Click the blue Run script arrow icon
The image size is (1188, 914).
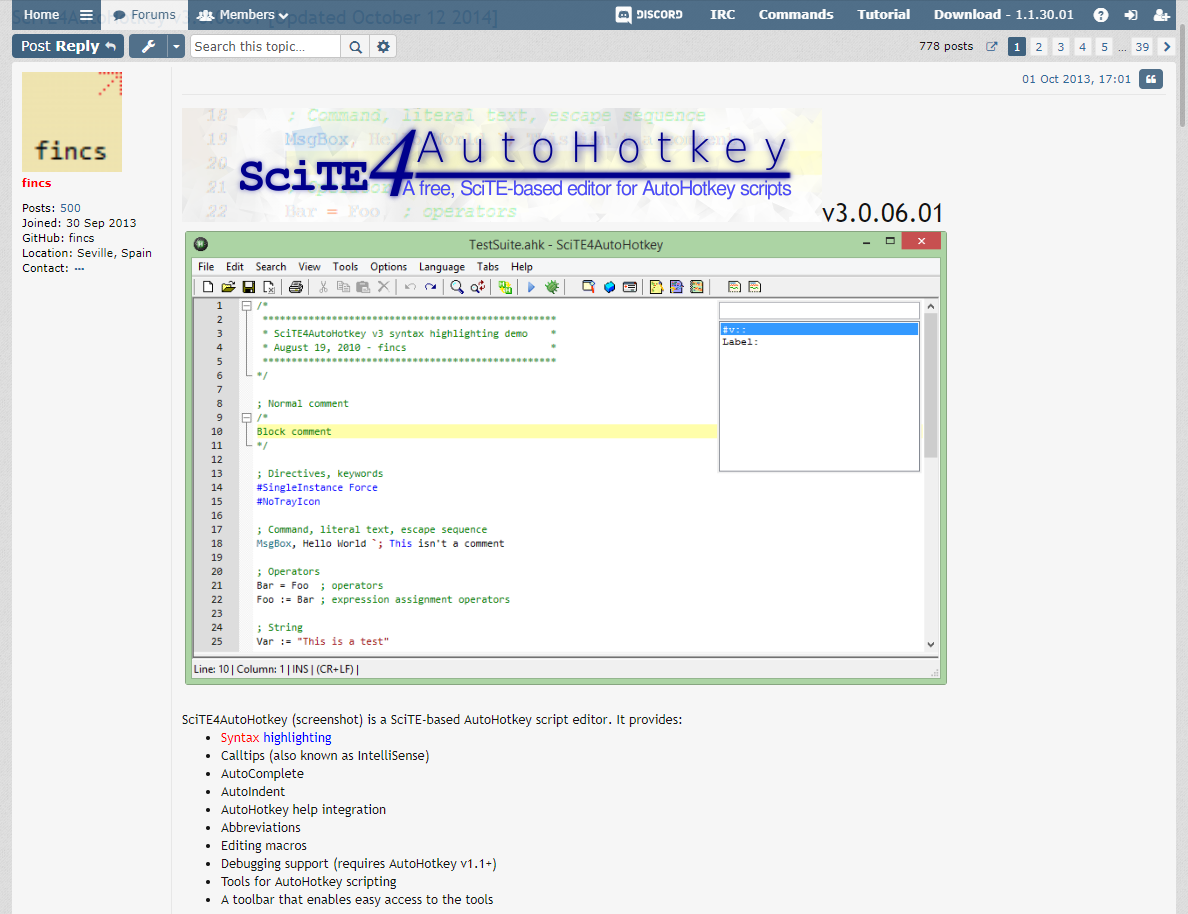pyautogui.click(x=531, y=286)
